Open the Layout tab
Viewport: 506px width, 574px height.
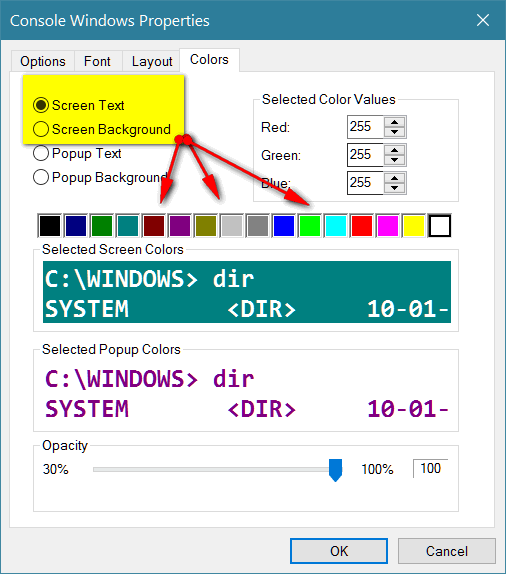152,61
